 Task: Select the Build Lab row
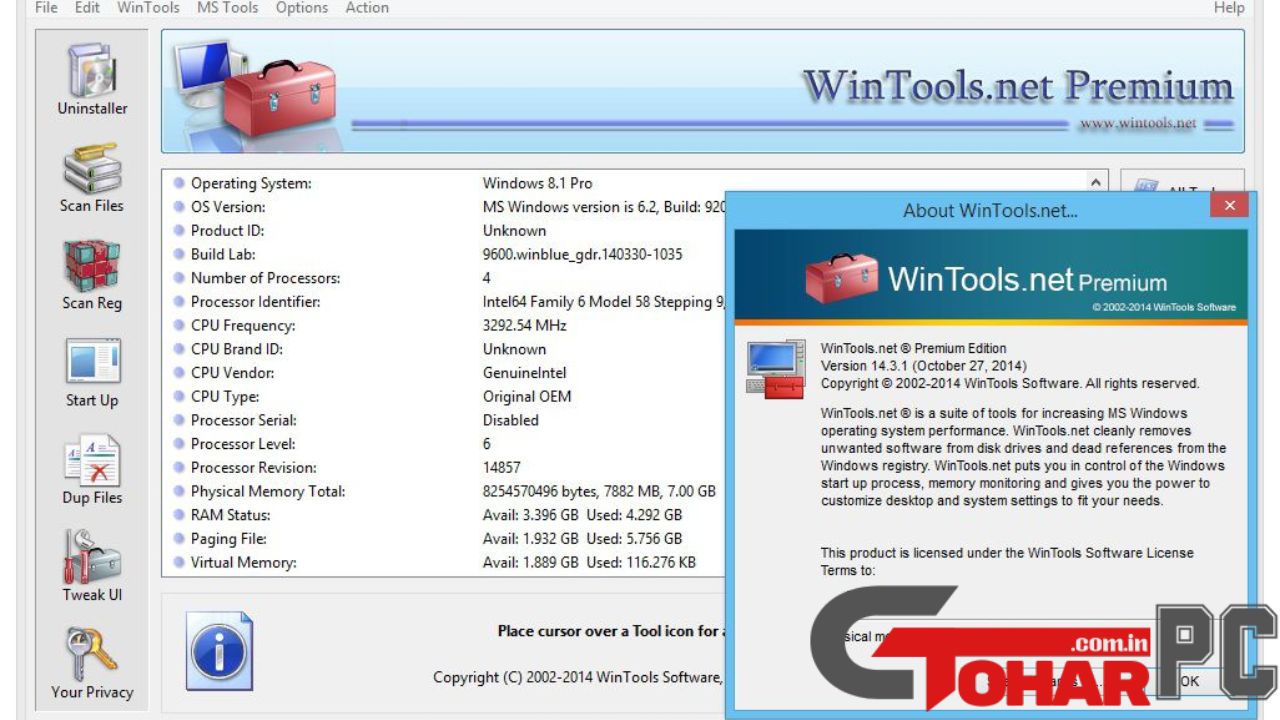(444, 254)
